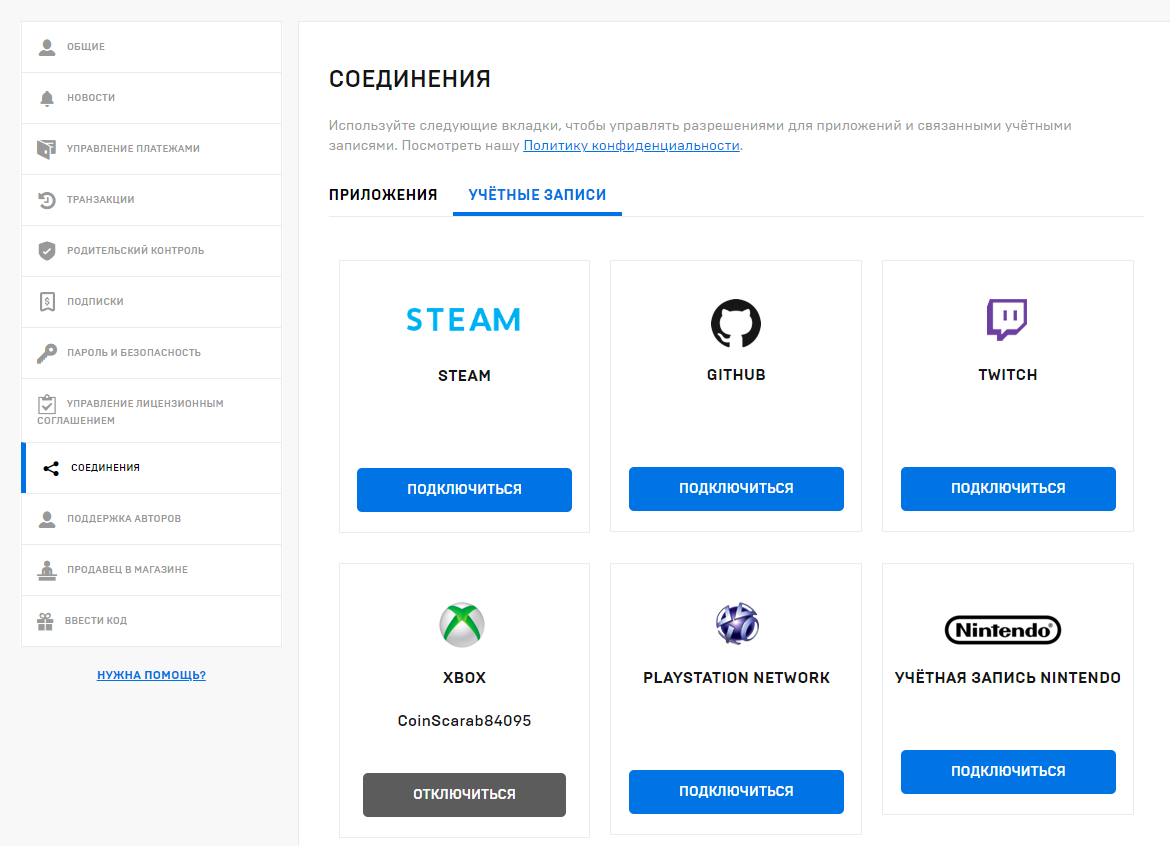Screen dimensions: 1170x846
Task: Connect the Twitch account
Action: point(1008,489)
